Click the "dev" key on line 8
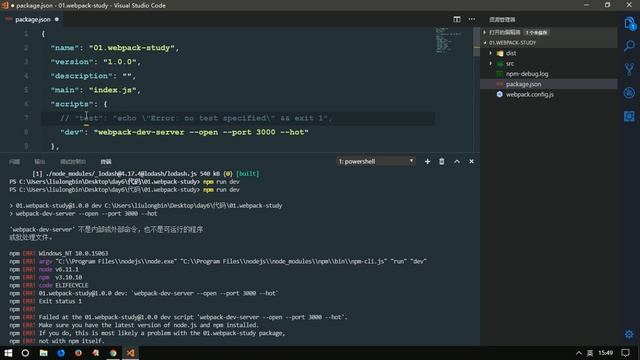 (72, 132)
